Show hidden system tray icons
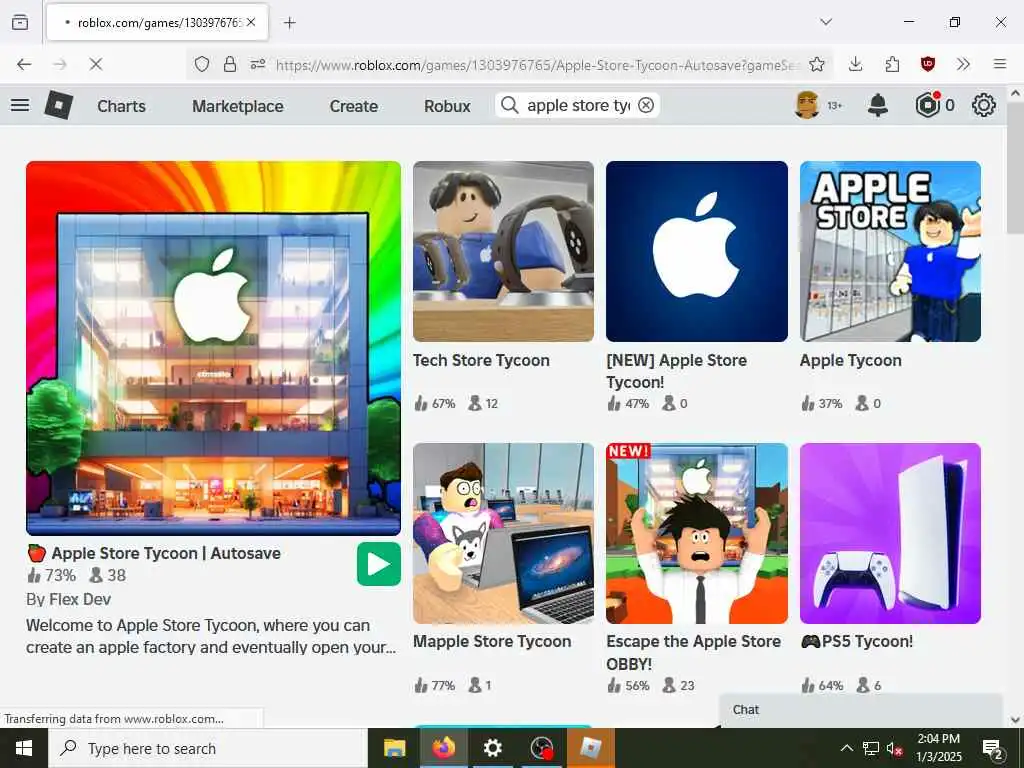 pos(846,748)
